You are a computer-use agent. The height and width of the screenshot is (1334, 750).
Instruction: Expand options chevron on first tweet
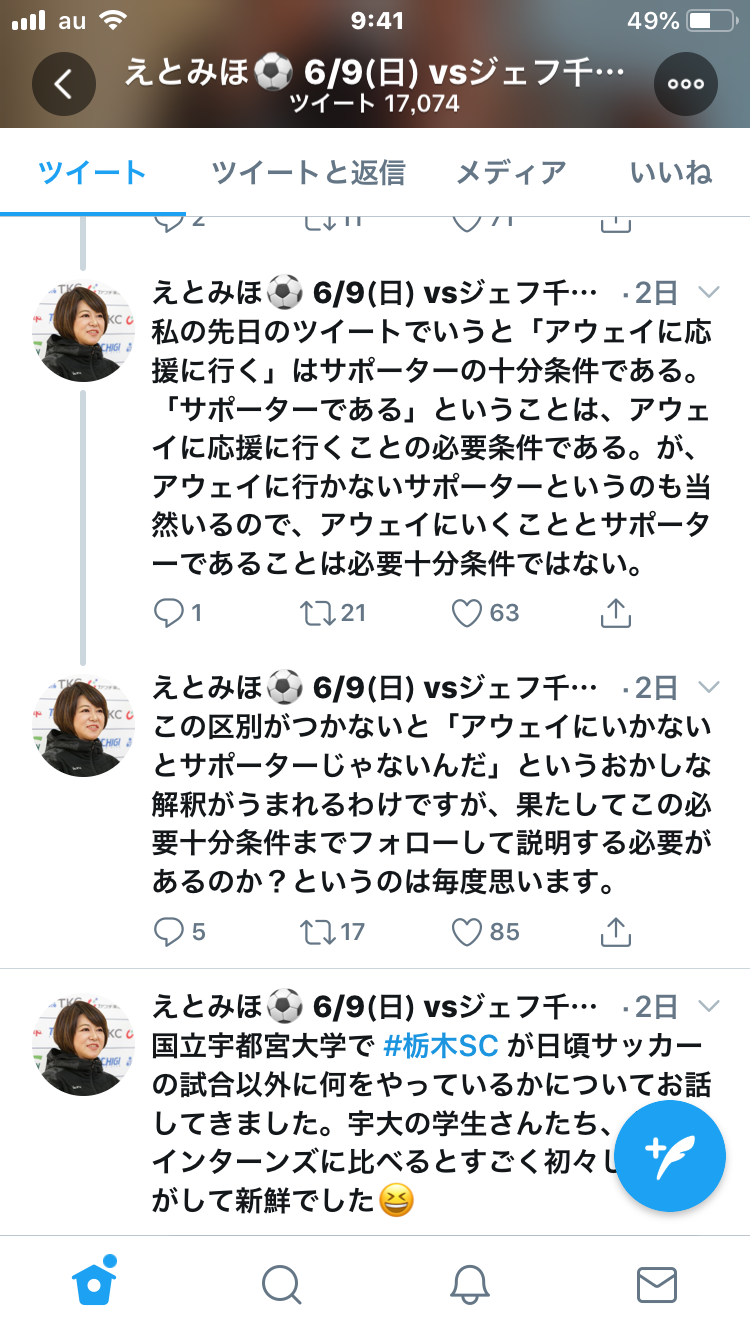[x=708, y=292]
